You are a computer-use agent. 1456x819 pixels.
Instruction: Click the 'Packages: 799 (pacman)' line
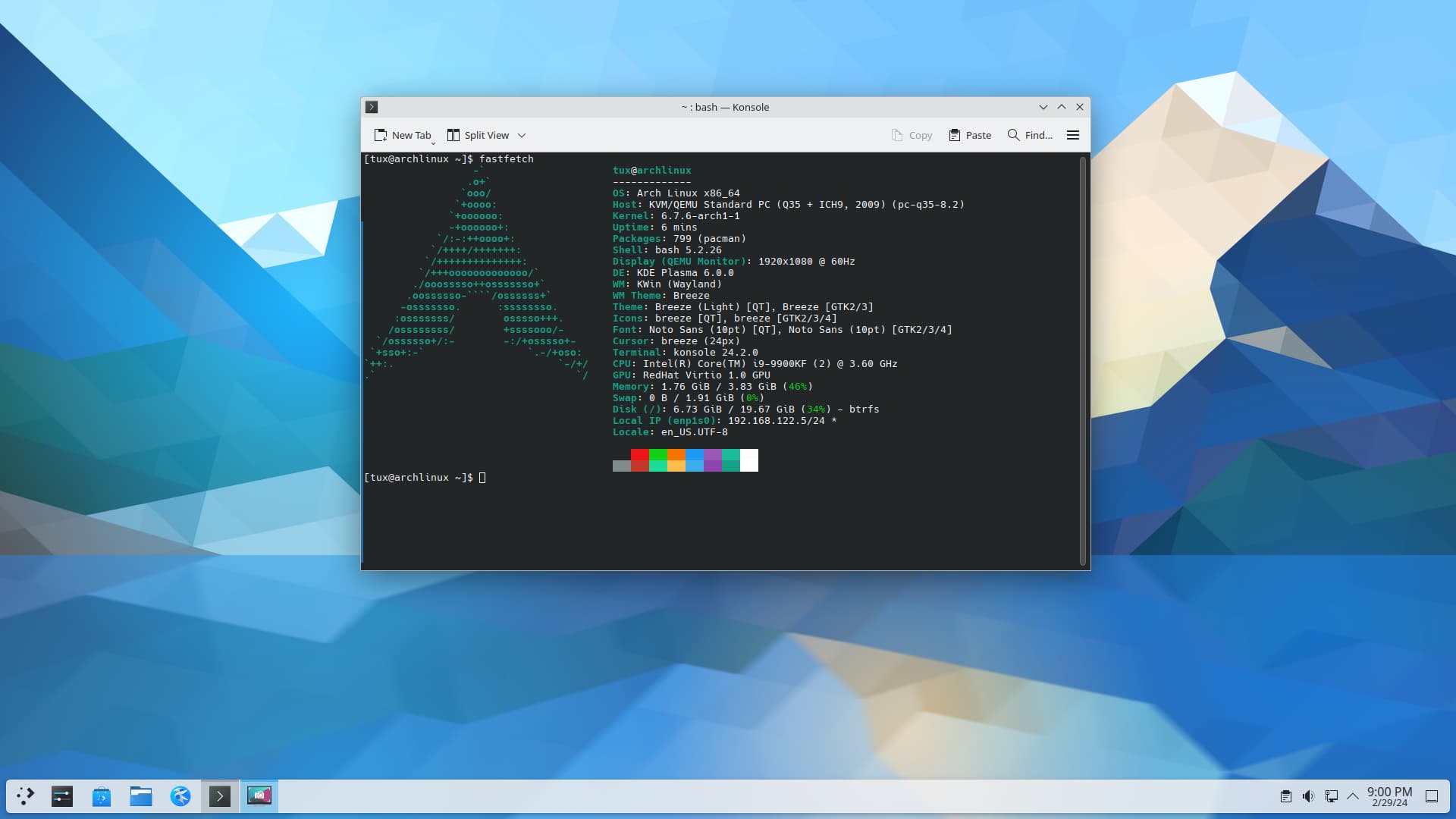pyautogui.click(x=679, y=239)
